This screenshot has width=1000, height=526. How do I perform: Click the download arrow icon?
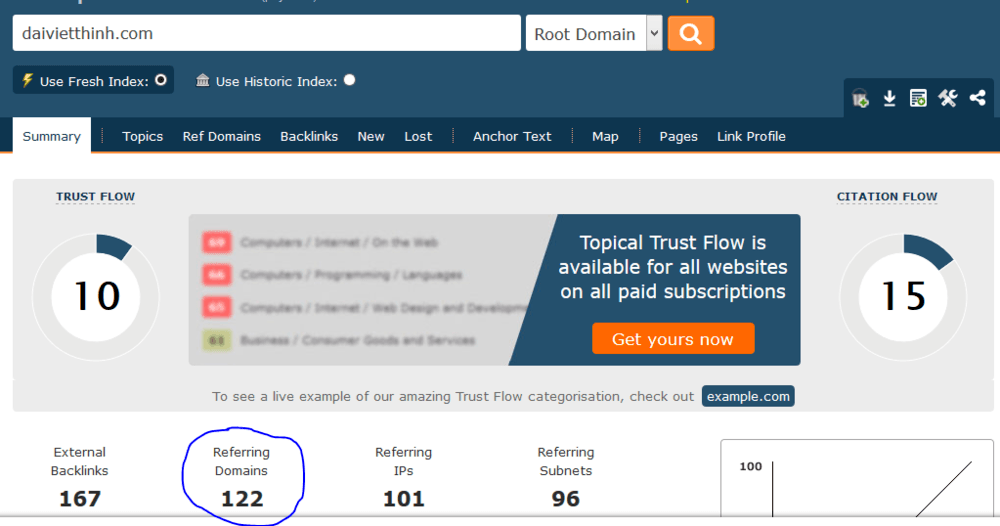click(x=889, y=98)
